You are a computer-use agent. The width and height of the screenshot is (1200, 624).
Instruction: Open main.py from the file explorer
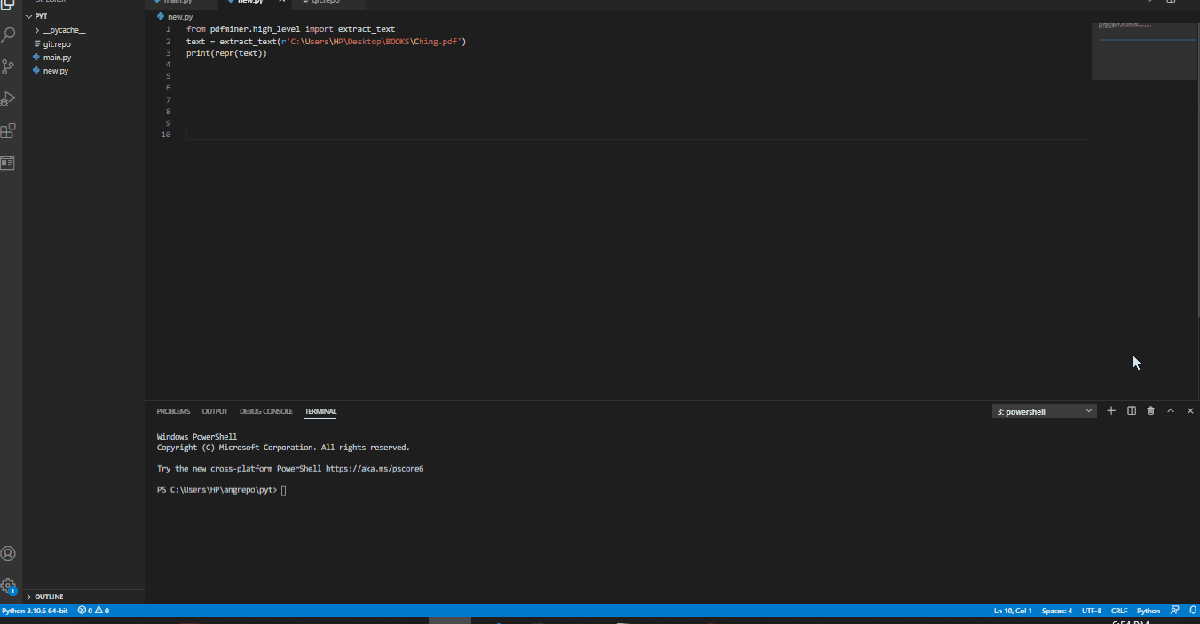coord(56,58)
